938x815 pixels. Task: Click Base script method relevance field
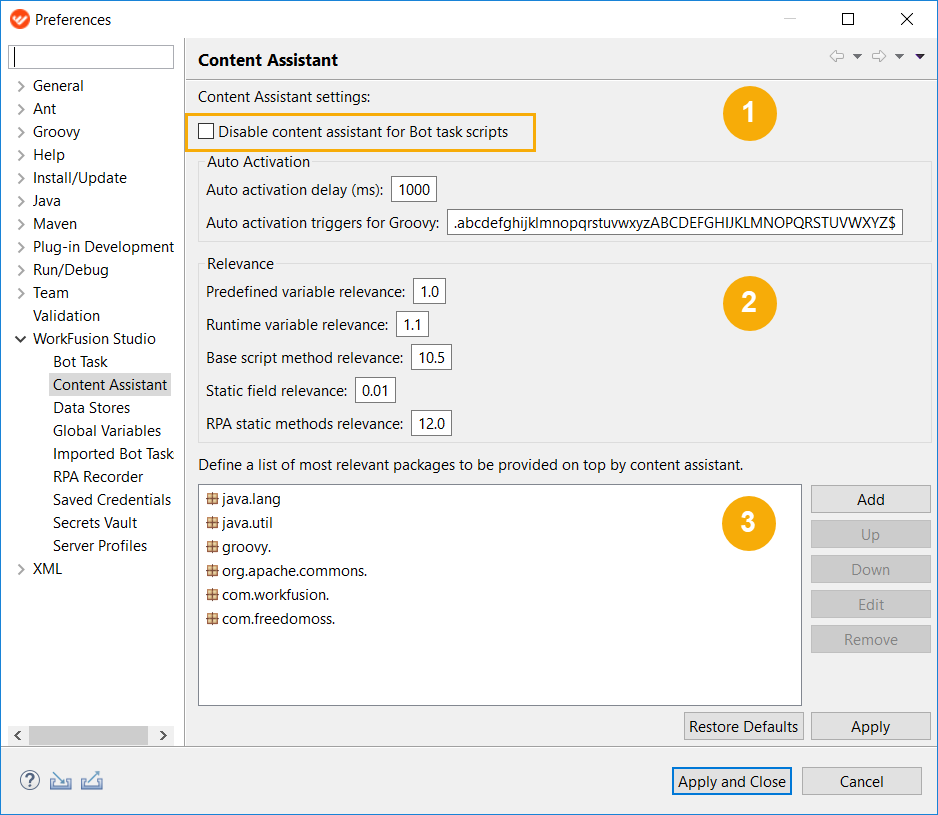coord(431,357)
